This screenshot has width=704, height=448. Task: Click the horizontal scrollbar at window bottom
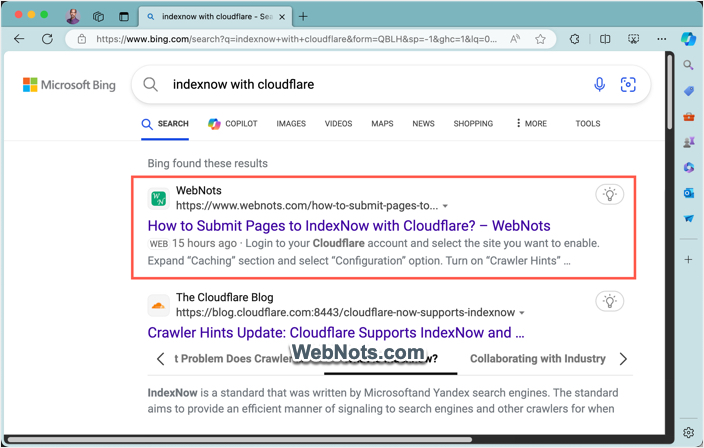(x=239, y=439)
